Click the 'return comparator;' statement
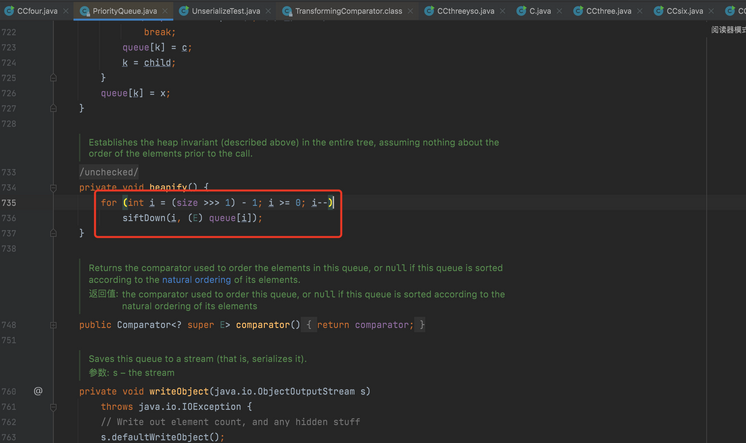Viewport: 746px width, 443px height. 365,325
